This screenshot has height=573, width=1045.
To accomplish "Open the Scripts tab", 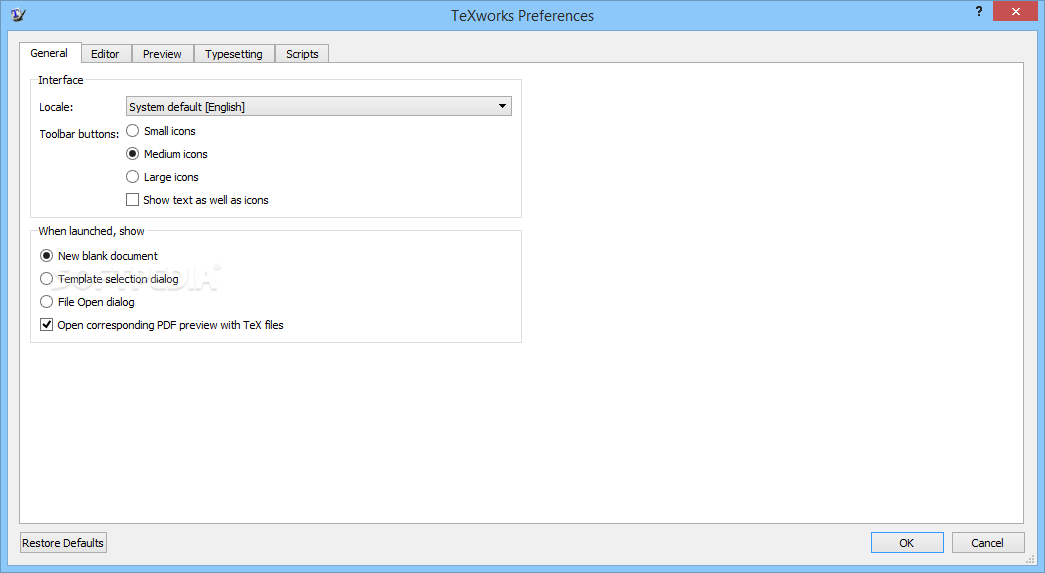I will [x=302, y=54].
